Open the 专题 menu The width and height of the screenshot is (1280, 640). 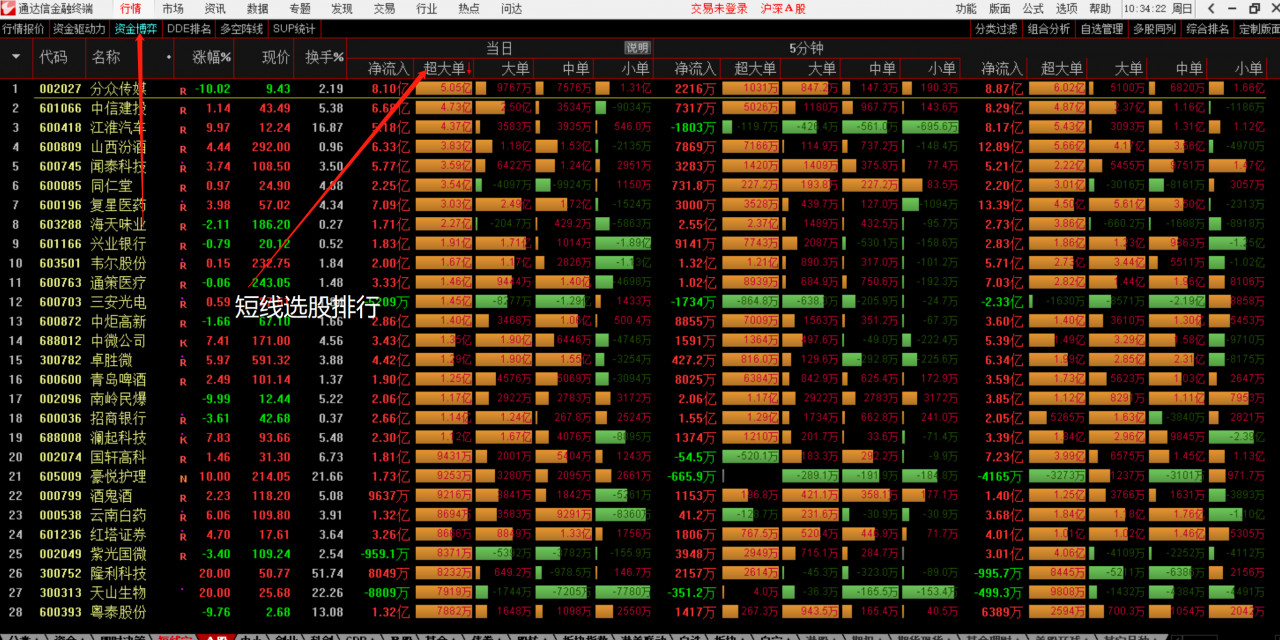pyautogui.click(x=299, y=8)
